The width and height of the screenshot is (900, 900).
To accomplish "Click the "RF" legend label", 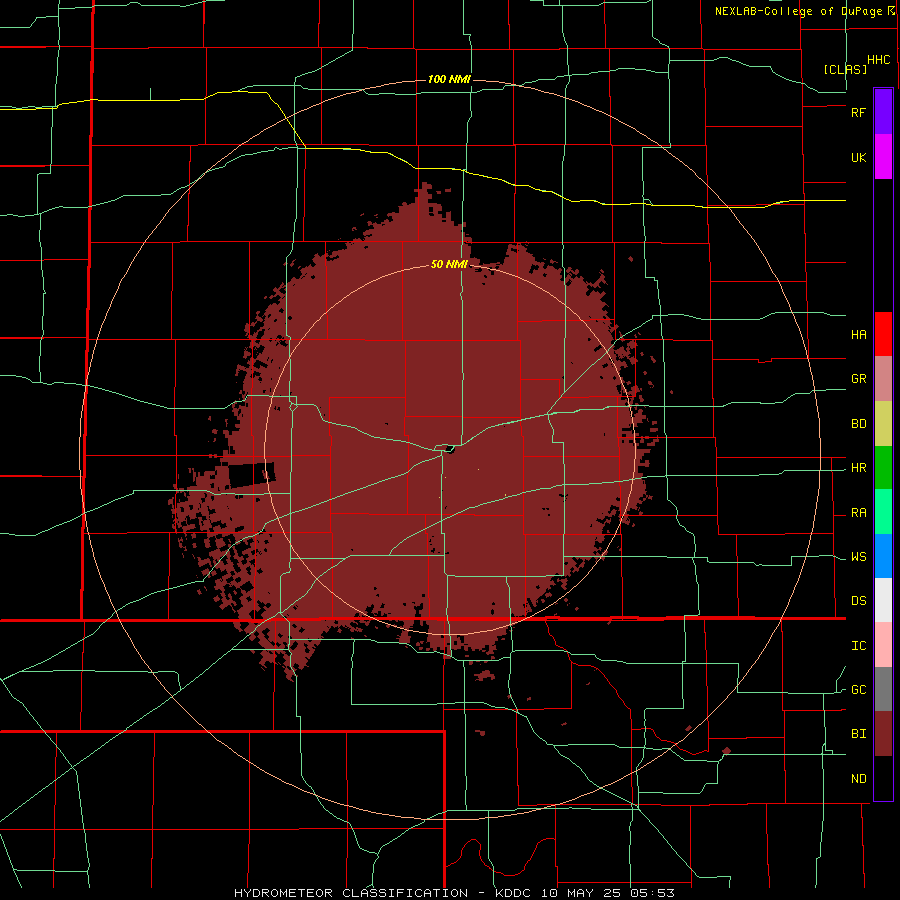I will (x=858, y=112).
